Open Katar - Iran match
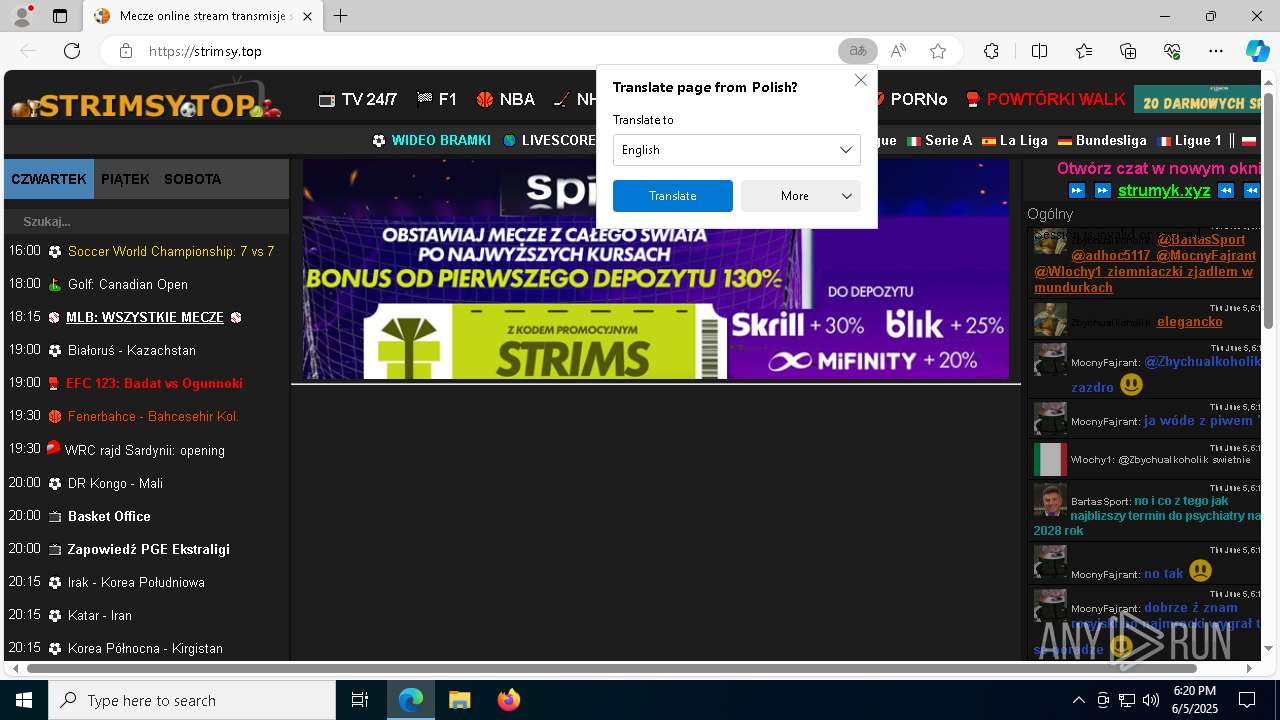Screen dimensions: 1280x720 coord(100,615)
